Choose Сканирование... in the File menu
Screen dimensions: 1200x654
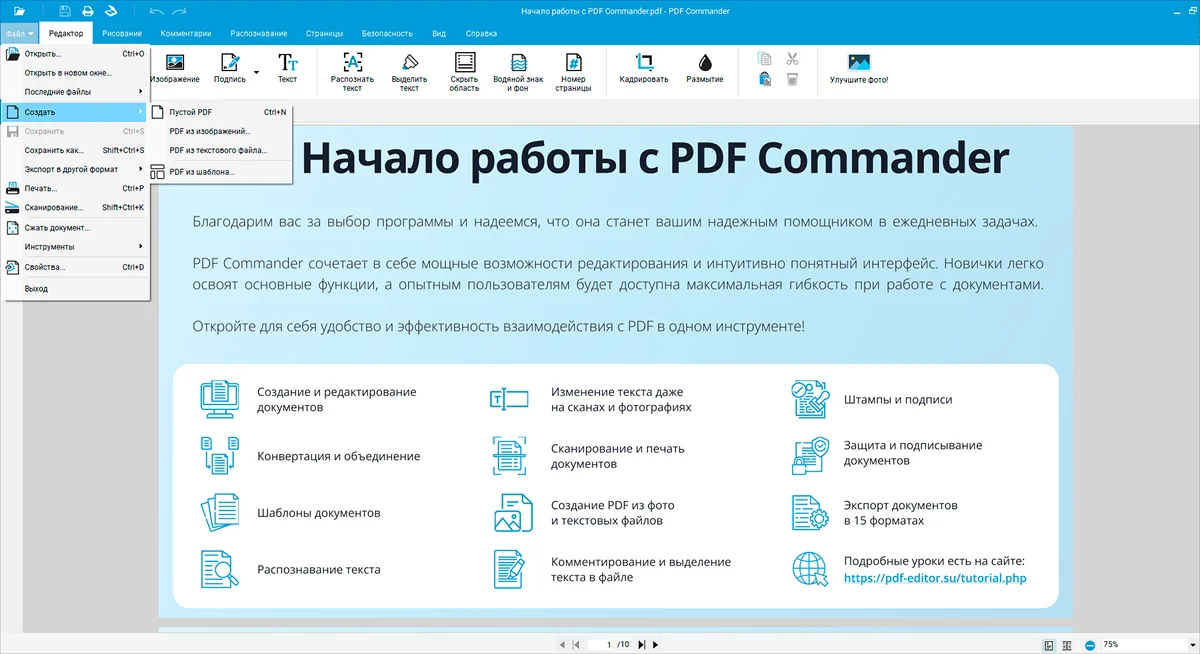click(75, 208)
